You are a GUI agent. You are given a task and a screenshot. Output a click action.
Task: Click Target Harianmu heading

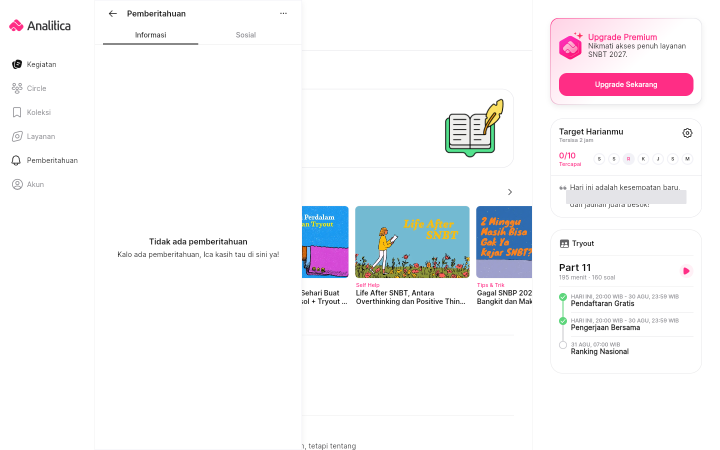[591, 132]
